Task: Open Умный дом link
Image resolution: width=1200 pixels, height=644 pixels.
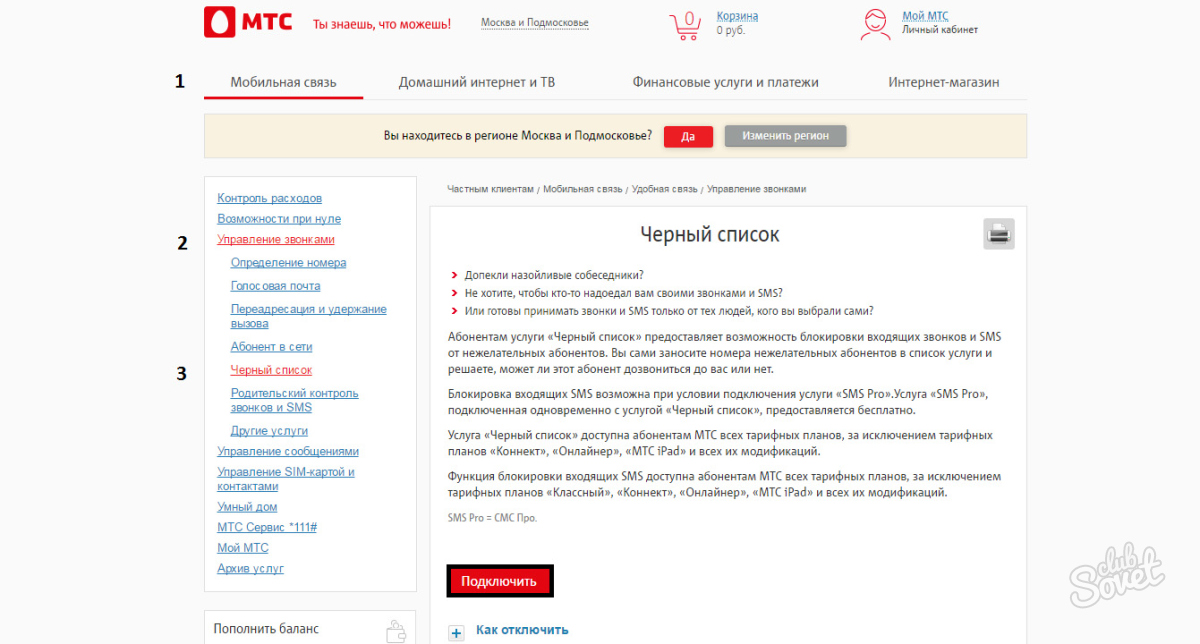Action: 247,507
